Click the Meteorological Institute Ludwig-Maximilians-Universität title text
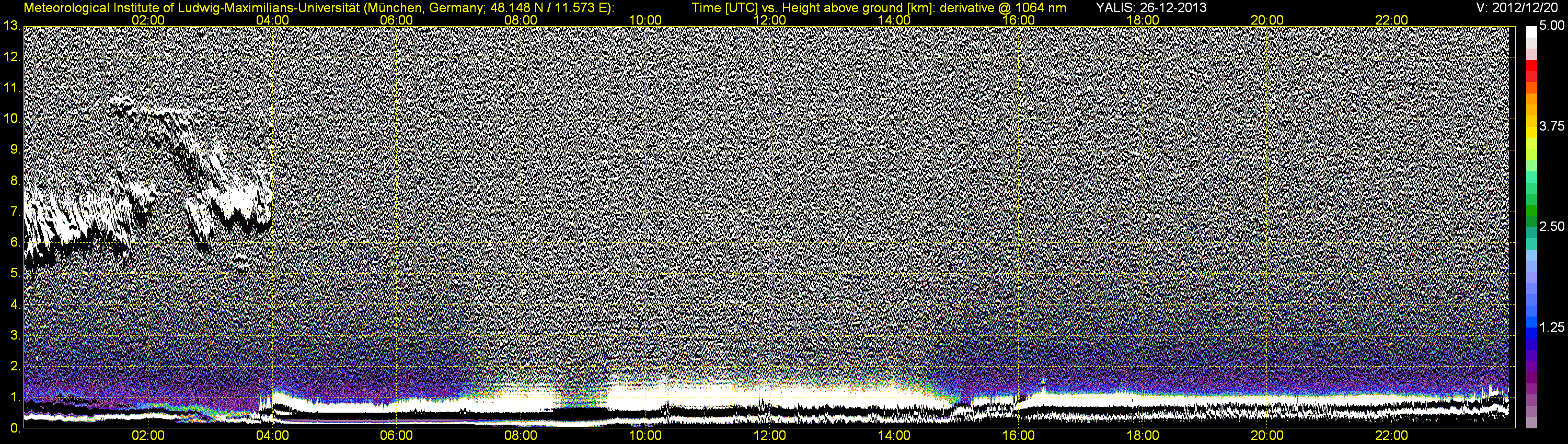 click(319, 8)
